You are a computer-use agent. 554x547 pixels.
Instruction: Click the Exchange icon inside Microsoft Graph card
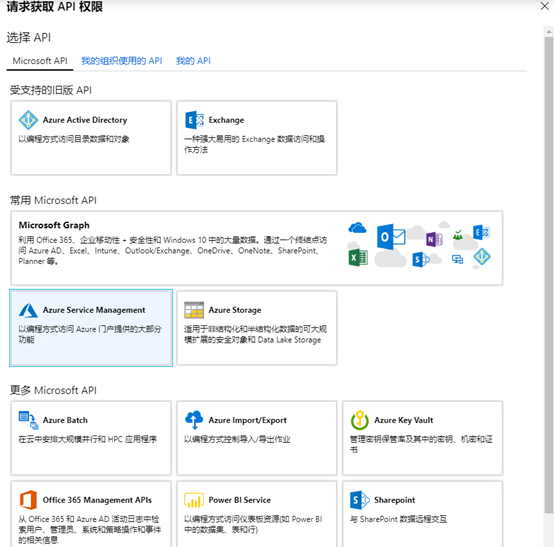coord(481,232)
